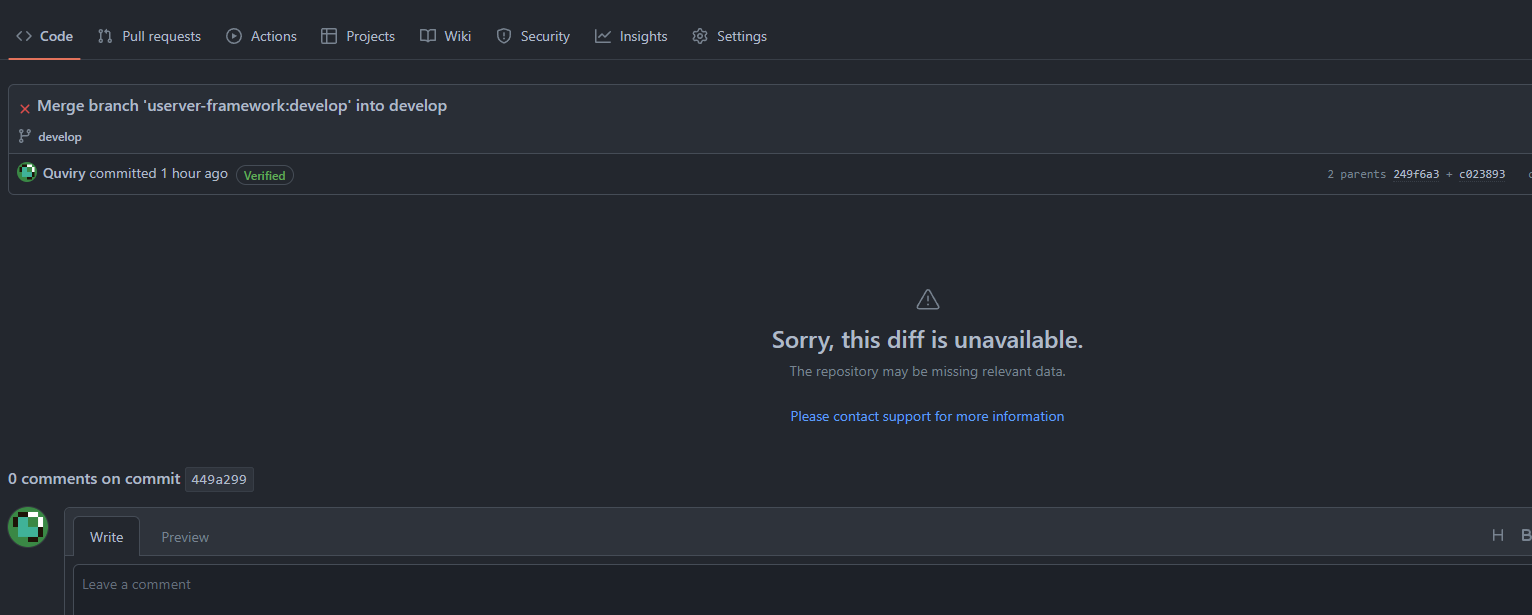Open parent commit 249f6a3
This screenshot has width=1532, height=615.
[1416, 173]
